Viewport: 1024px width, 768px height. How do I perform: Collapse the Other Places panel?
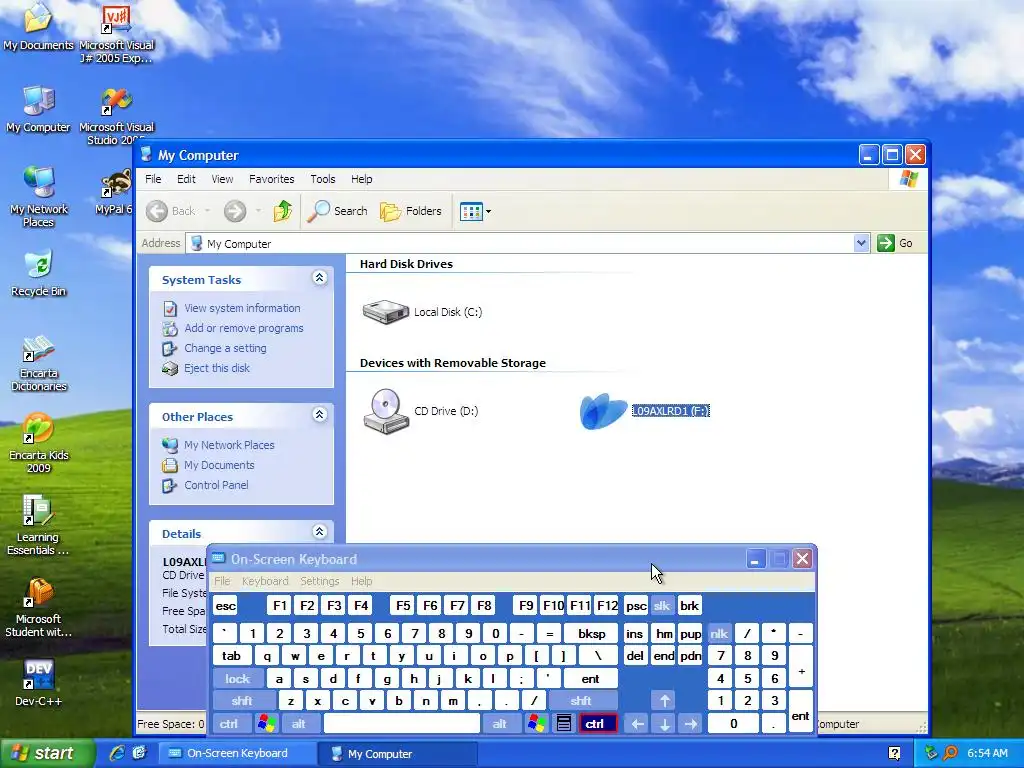click(x=319, y=415)
